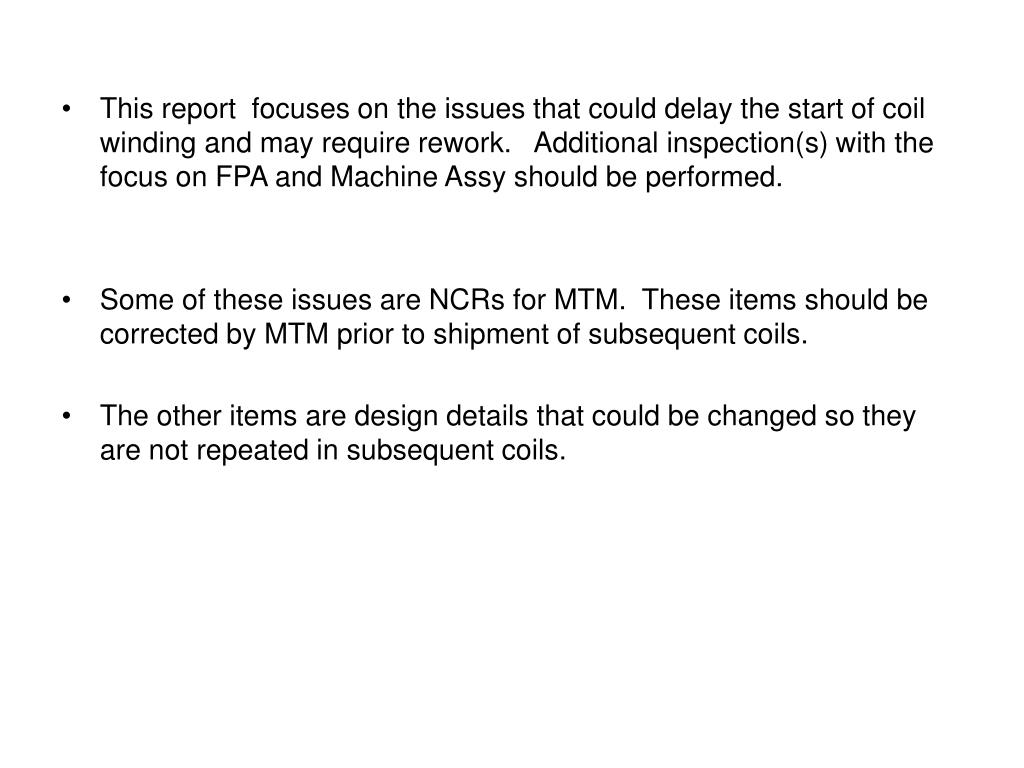Click the words 'design details' in third bullet

[x=441, y=417]
